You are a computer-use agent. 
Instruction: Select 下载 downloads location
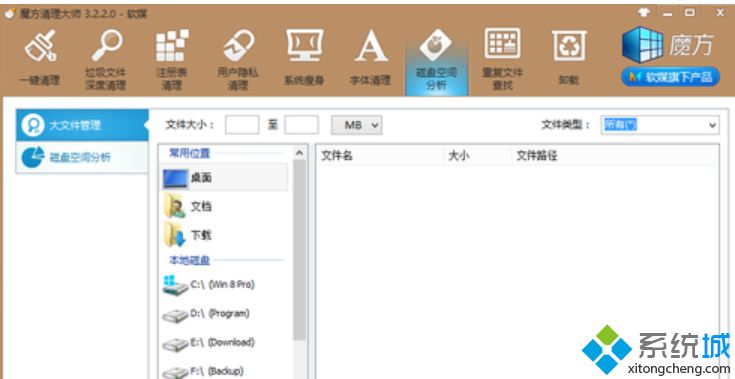[x=224, y=235]
